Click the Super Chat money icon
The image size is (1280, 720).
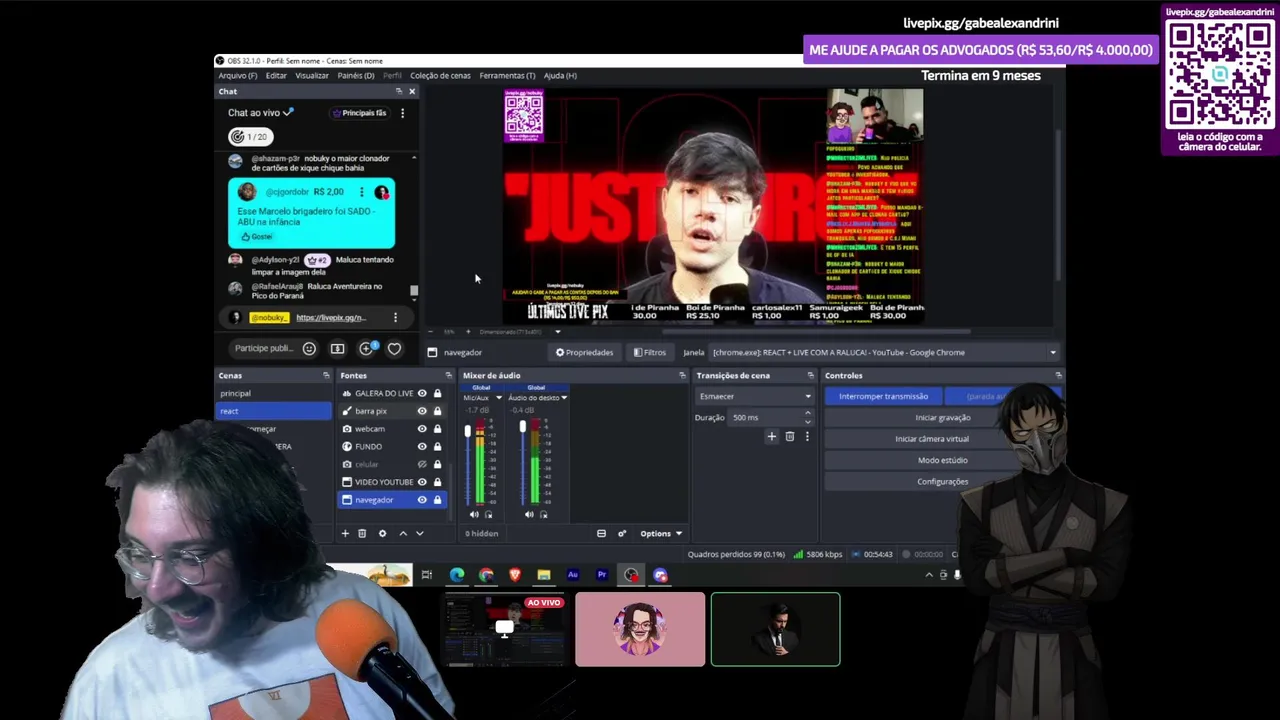pos(337,348)
